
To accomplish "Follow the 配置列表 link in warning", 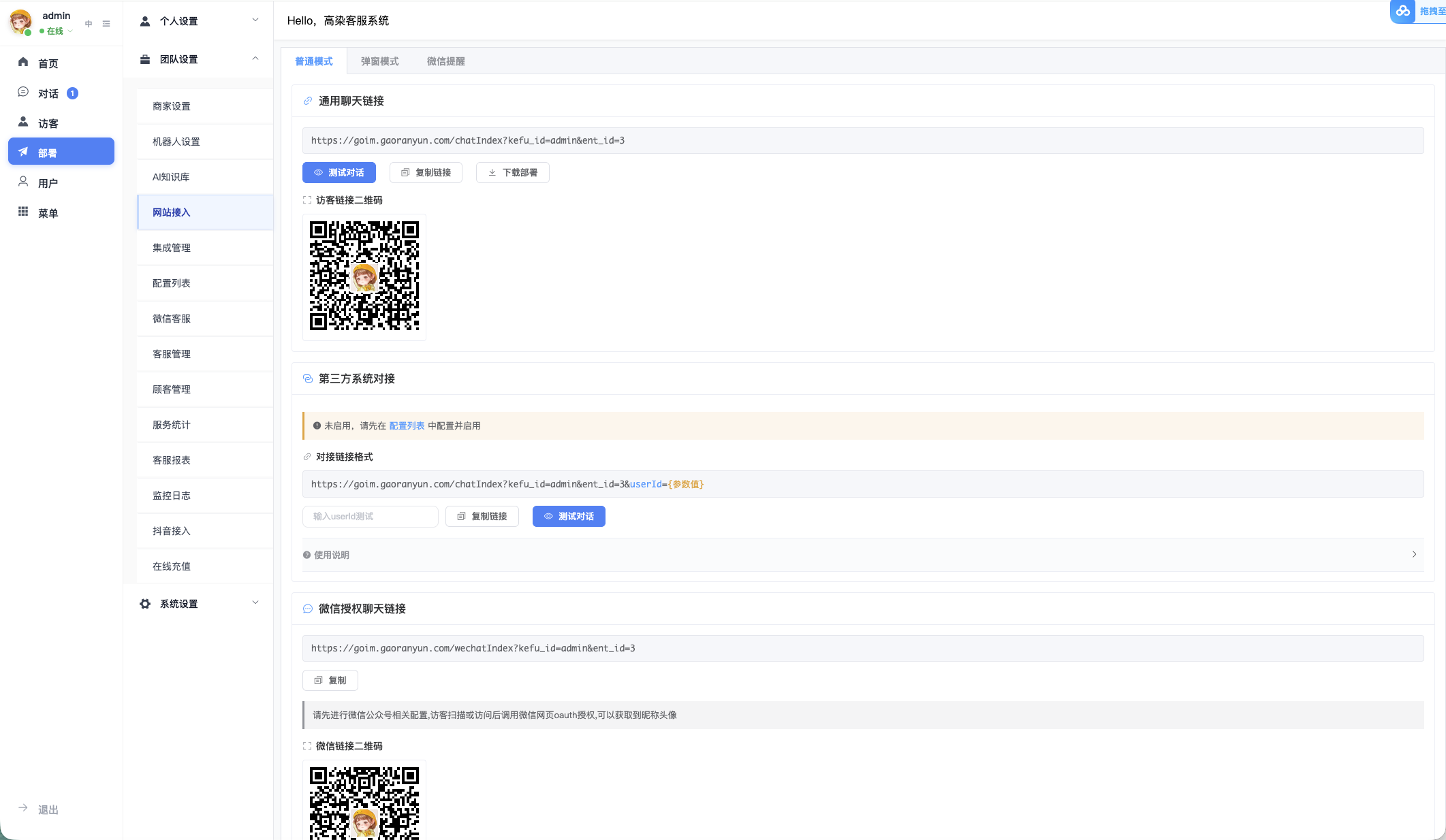I will click(x=407, y=426).
